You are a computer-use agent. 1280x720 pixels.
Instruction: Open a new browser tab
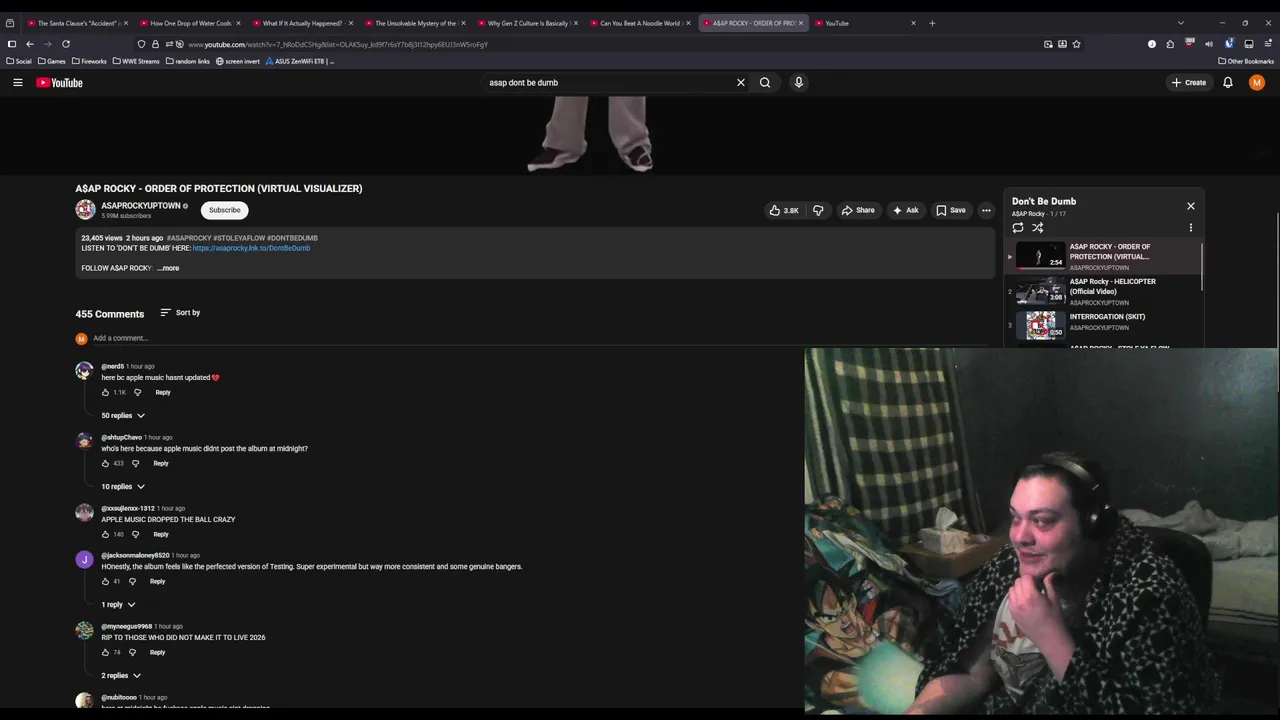[x=932, y=23]
